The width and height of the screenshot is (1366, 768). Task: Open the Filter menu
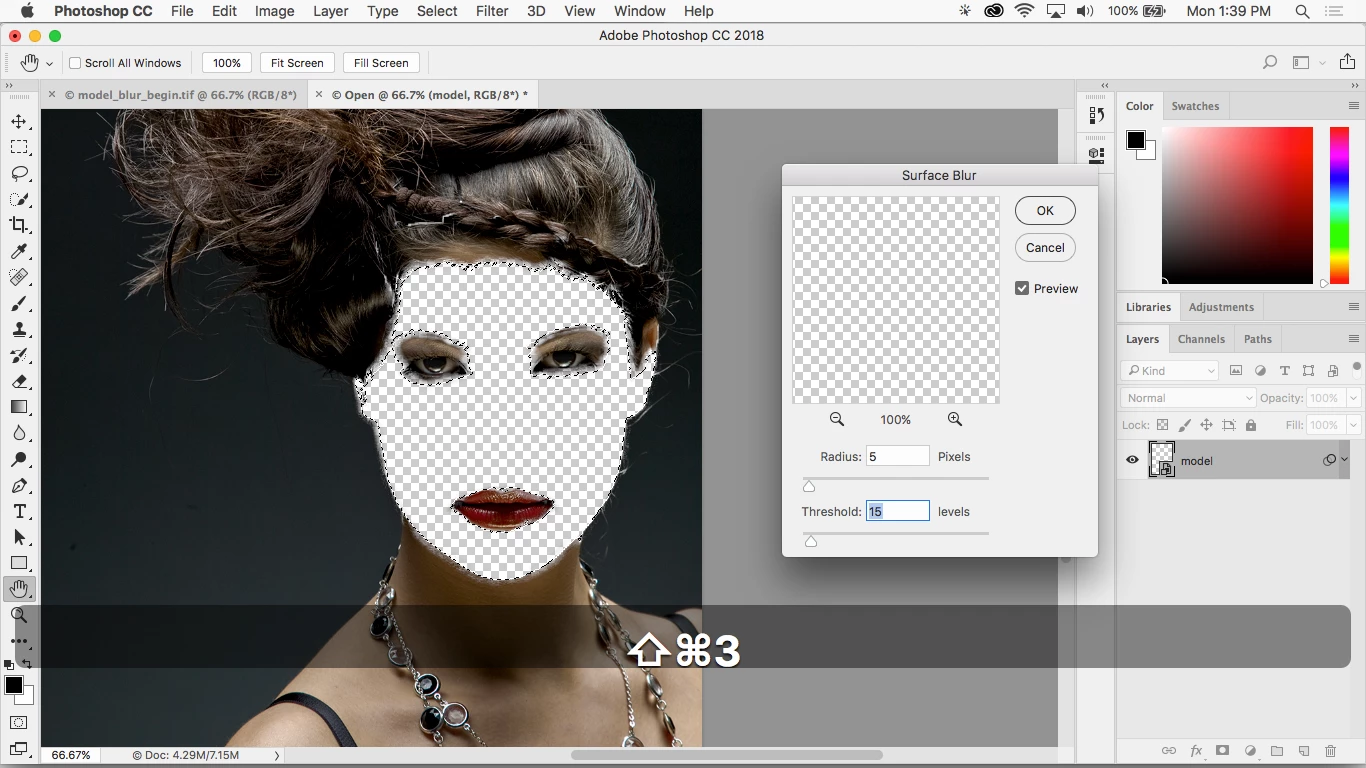[x=491, y=11]
